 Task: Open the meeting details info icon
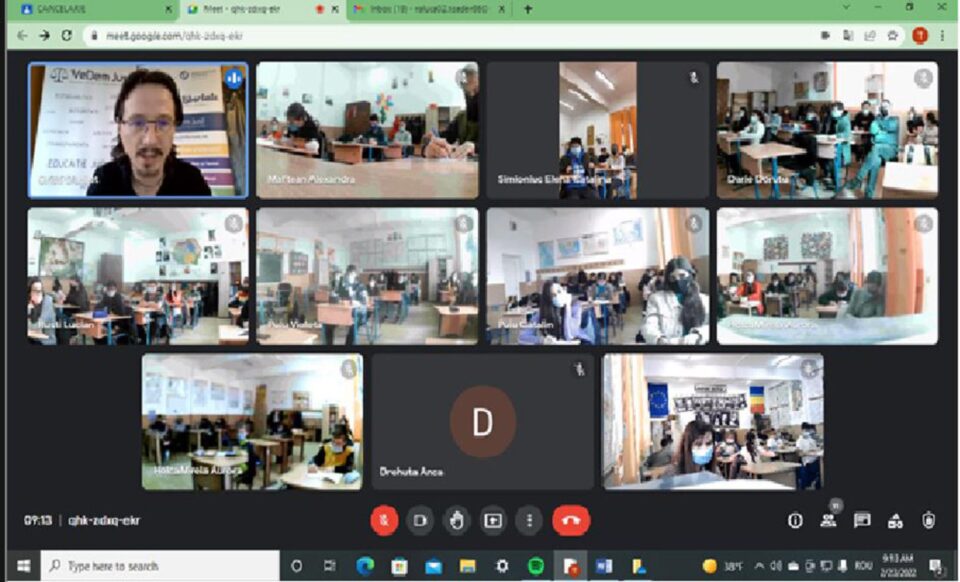(x=795, y=520)
